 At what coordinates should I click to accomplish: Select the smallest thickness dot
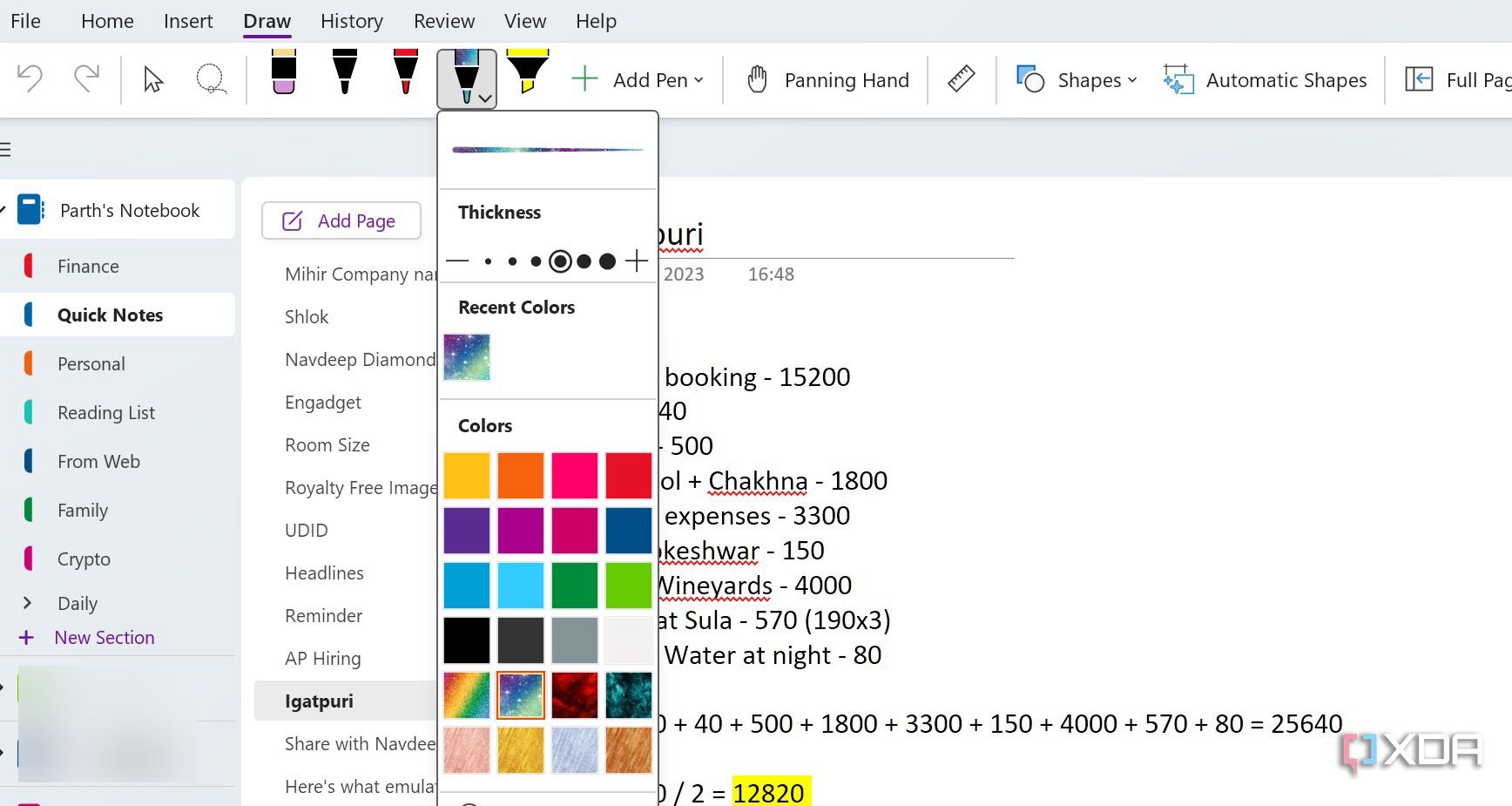pyautogui.click(x=489, y=261)
